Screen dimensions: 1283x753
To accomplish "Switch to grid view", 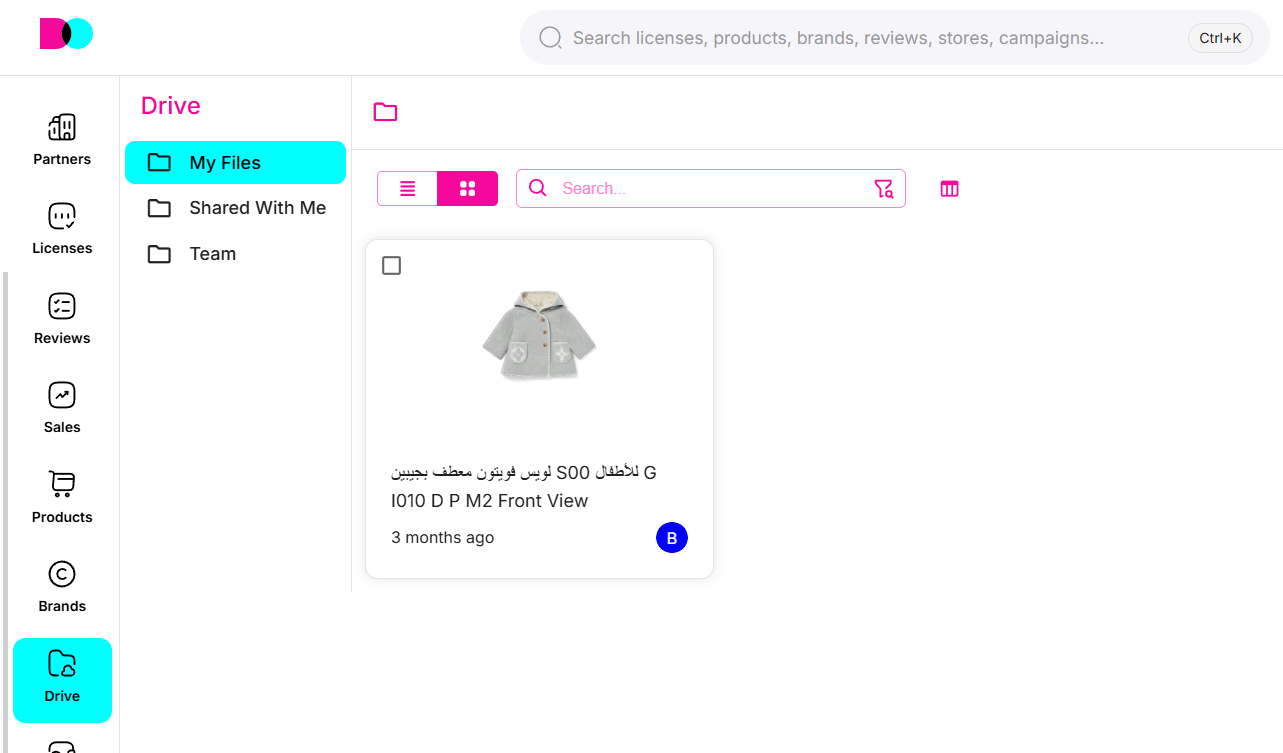I will tap(467, 188).
